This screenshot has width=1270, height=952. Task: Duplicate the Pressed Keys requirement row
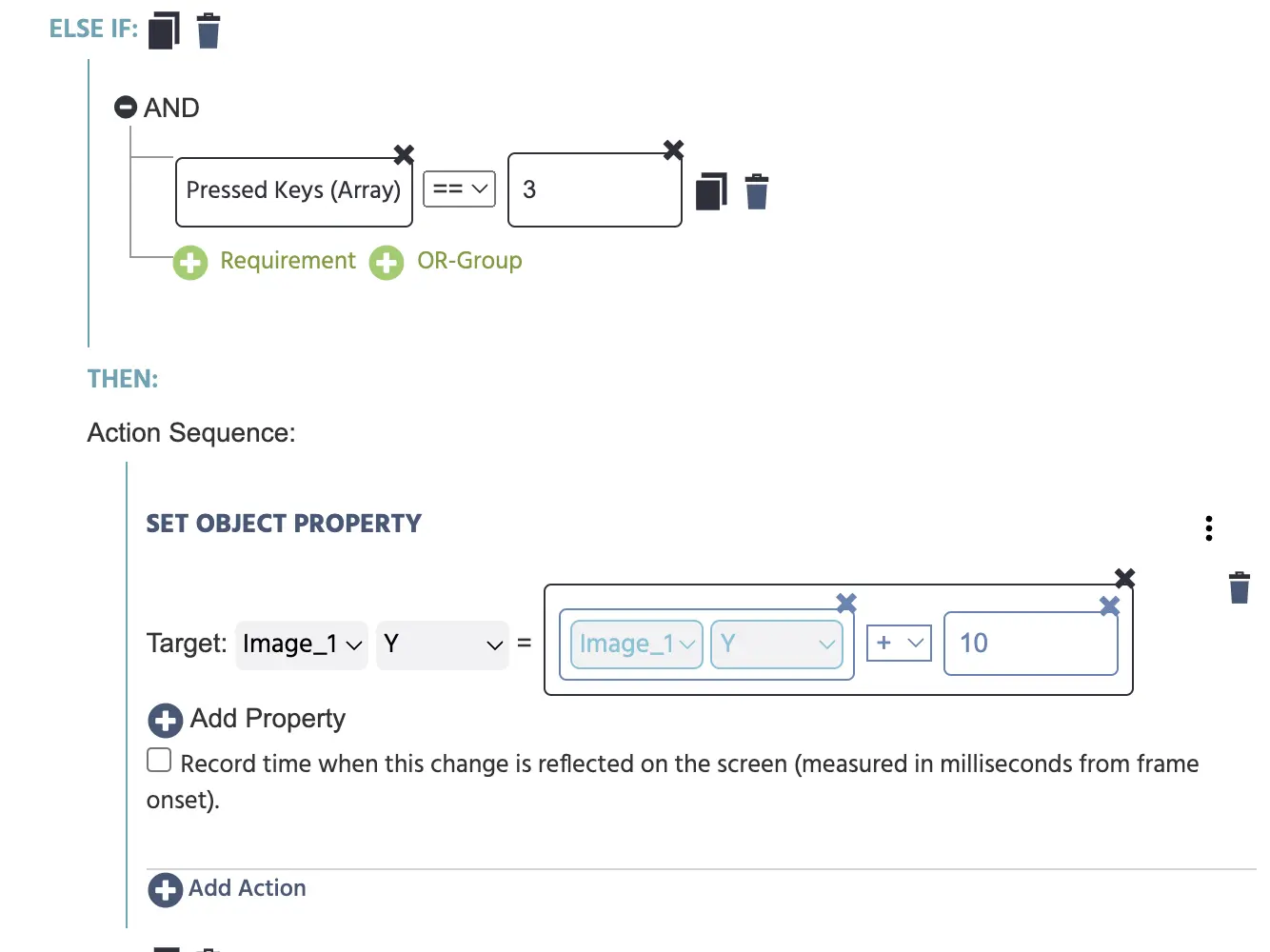(711, 191)
